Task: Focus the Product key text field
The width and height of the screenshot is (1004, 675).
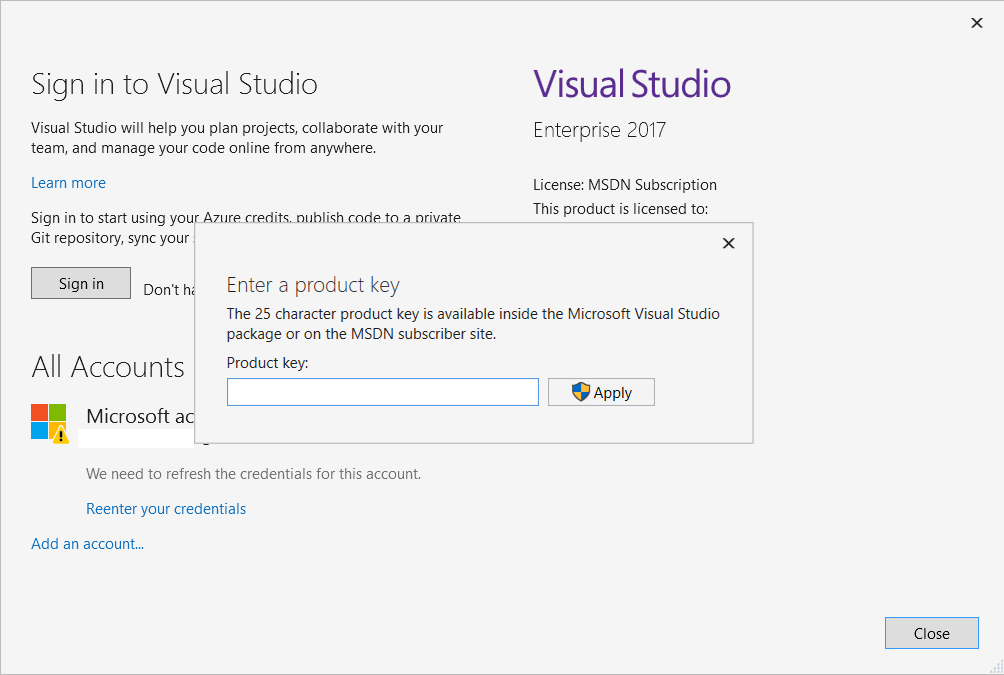Action: coord(382,392)
